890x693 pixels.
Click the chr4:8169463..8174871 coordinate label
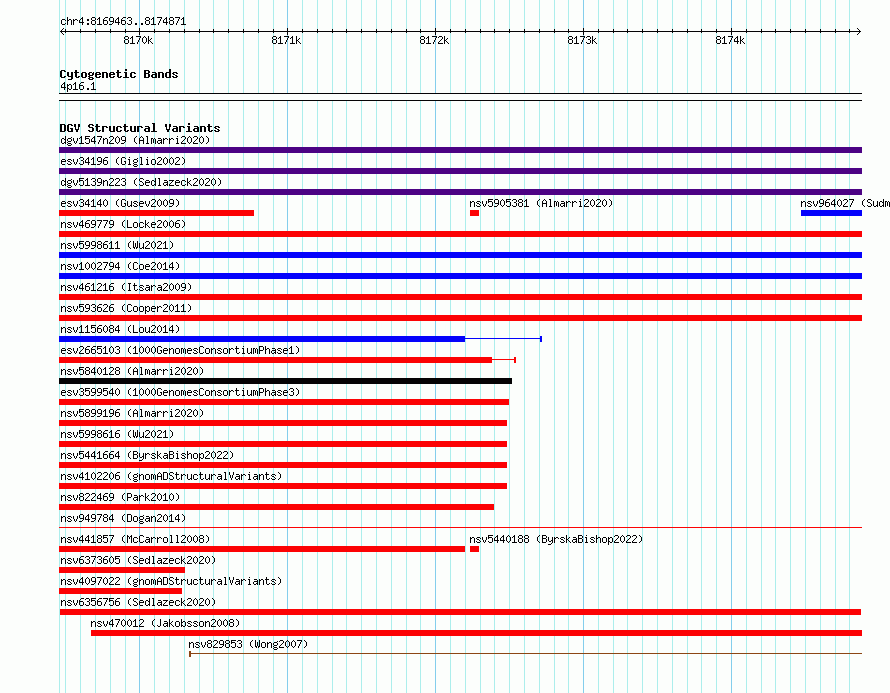(x=123, y=22)
